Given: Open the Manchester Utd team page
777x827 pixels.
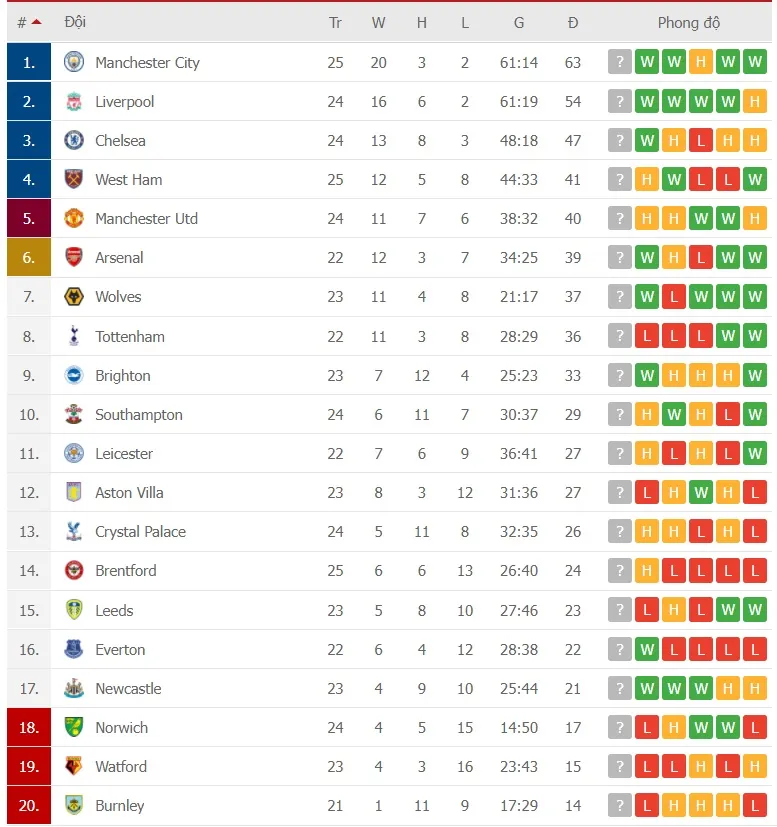Looking at the screenshot, I should click(x=146, y=218).
